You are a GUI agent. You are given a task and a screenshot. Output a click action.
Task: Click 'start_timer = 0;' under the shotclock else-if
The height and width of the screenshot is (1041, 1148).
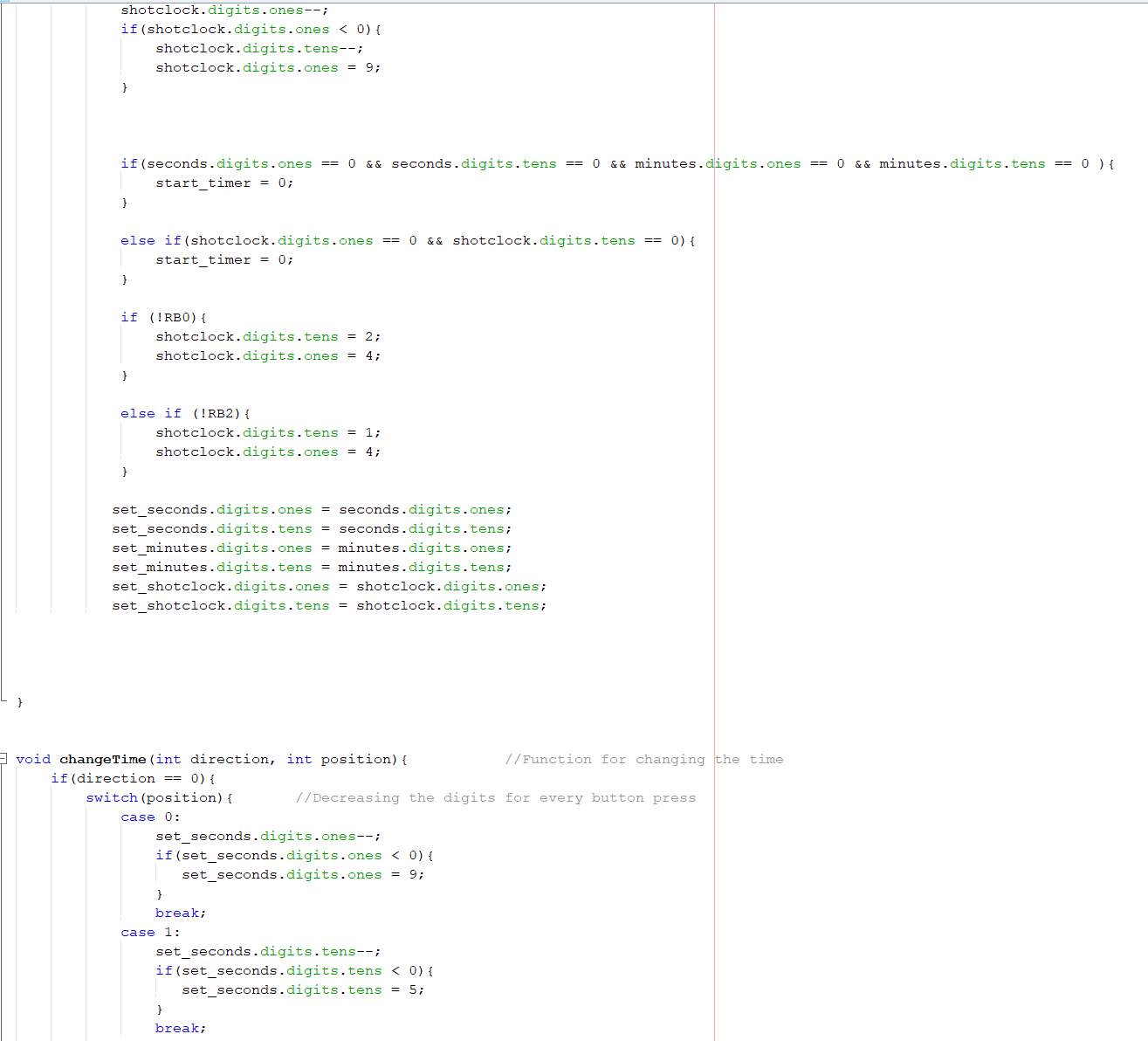click(x=224, y=260)
